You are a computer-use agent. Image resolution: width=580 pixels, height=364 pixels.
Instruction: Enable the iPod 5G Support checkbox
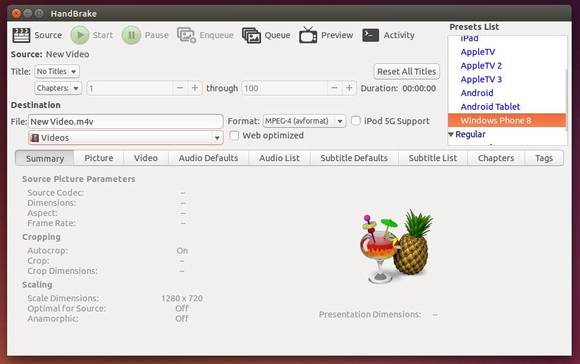pyautogui.click(x=355, y=121)
